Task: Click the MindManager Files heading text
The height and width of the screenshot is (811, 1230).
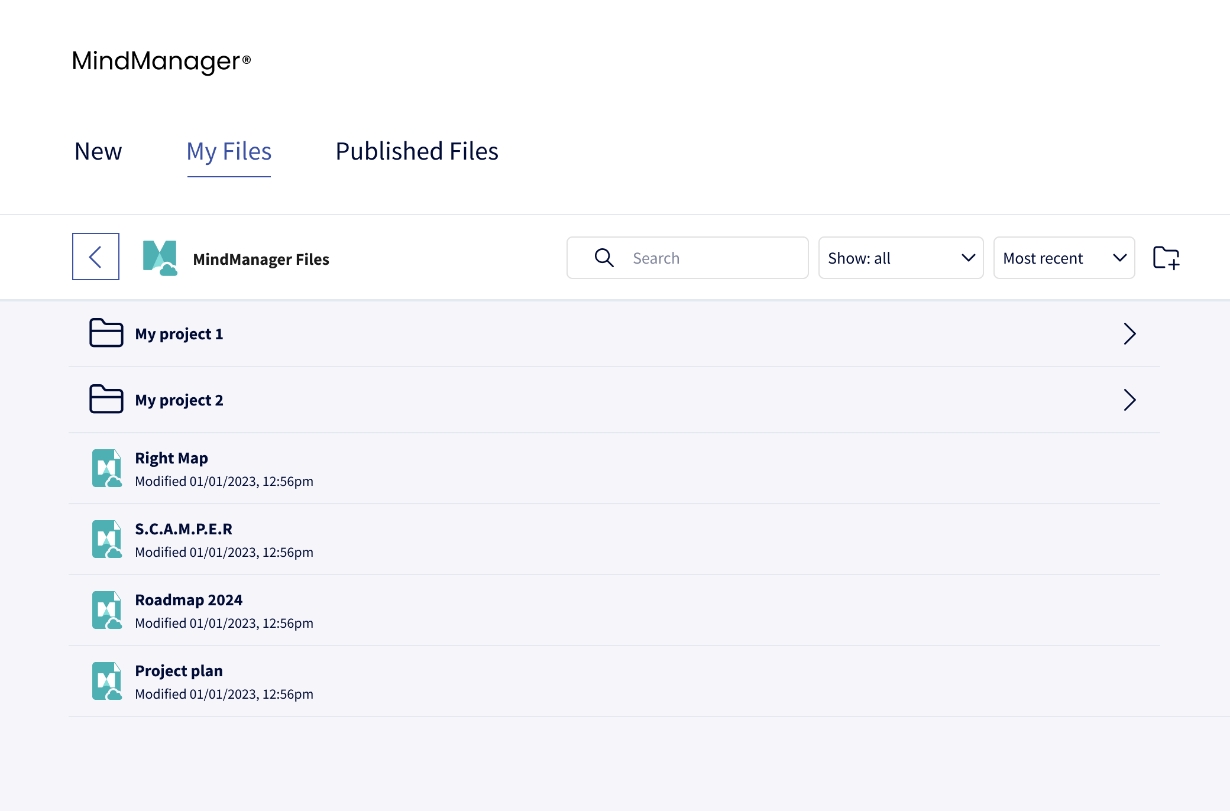Action: point(261,259)
